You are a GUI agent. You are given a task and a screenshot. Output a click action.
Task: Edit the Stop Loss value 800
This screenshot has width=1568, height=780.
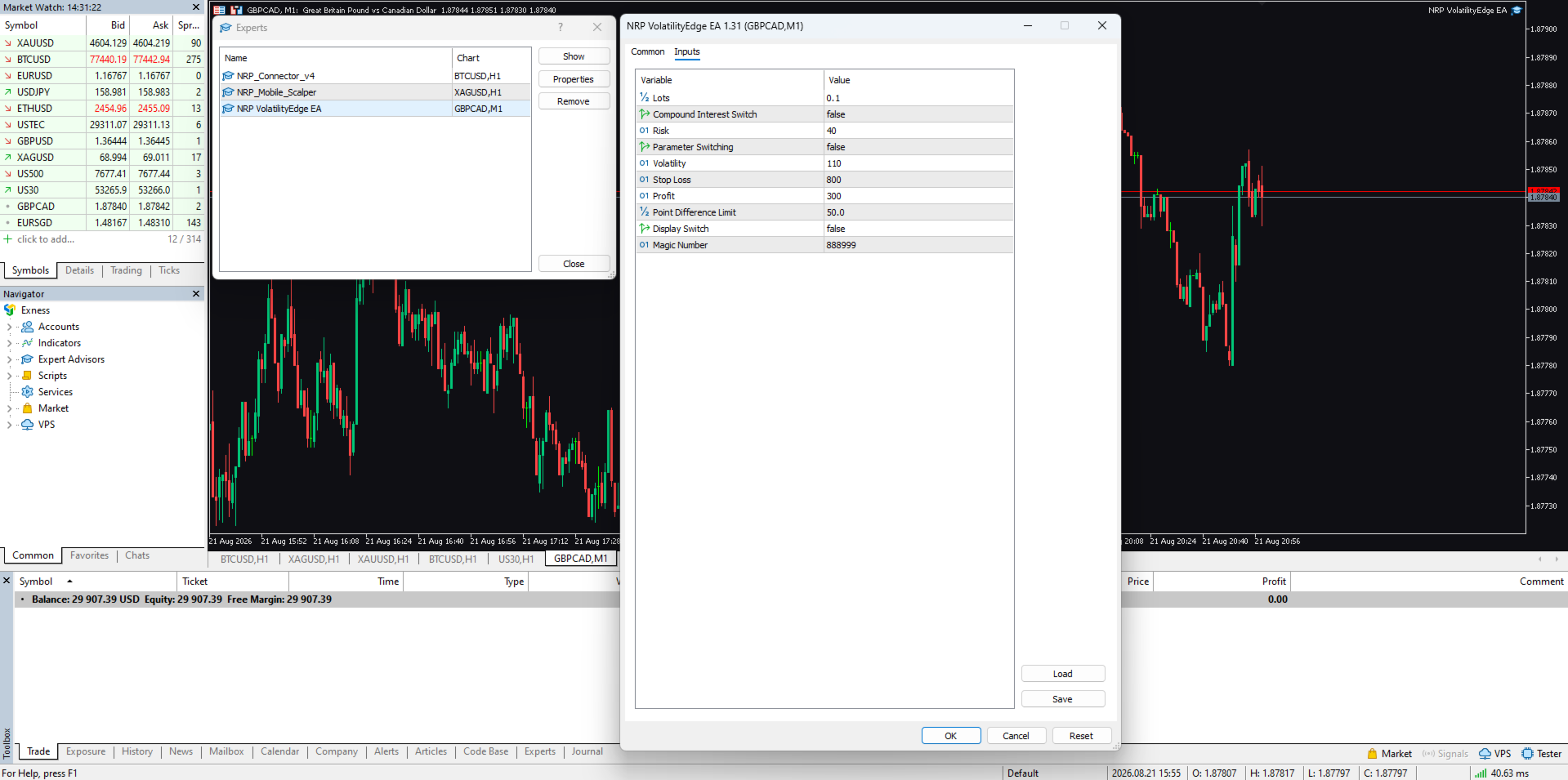pyautogui.click(x=919, y=180)
